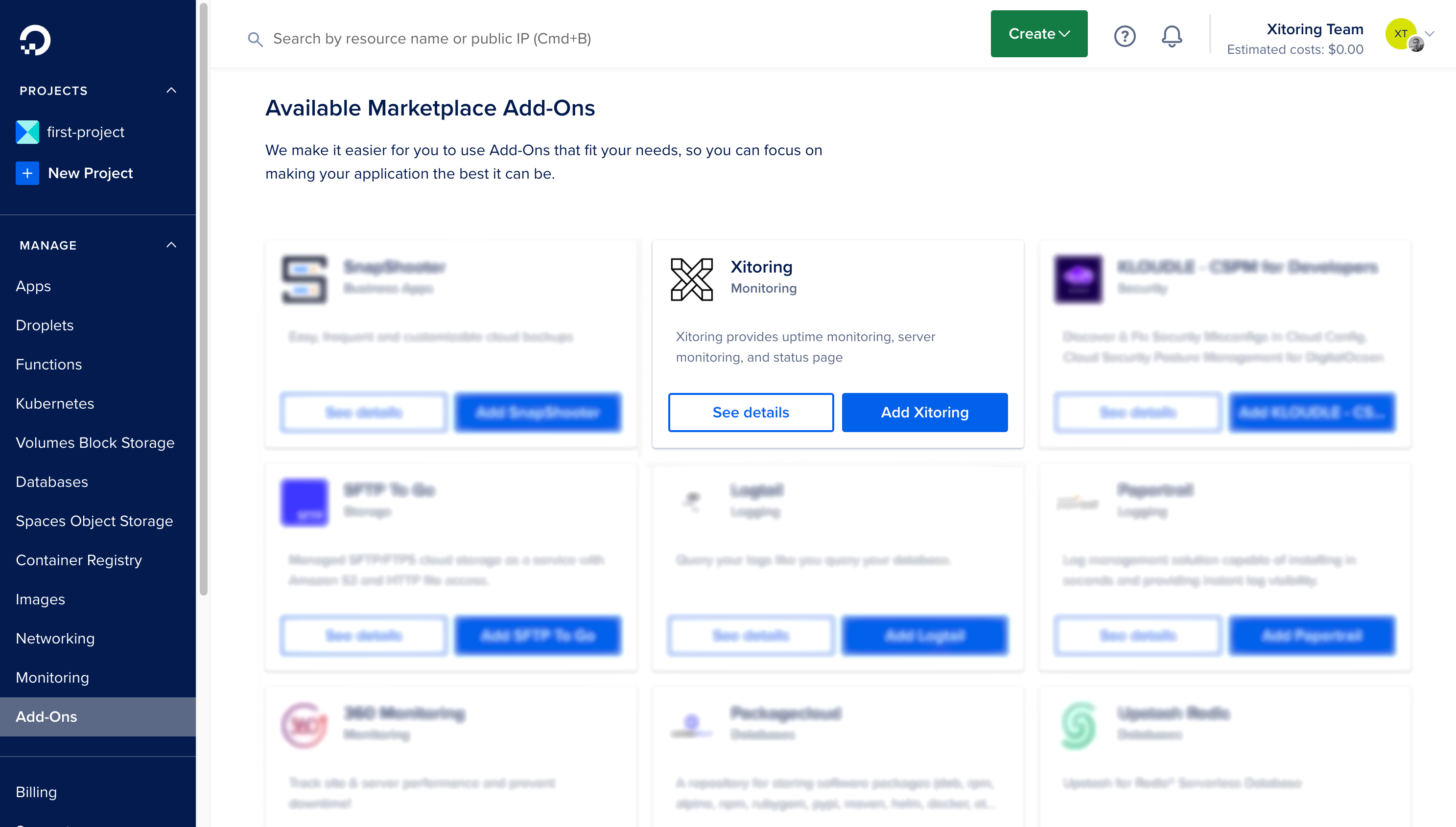1456x827 pixels.
Task: Expand the account menu chevron
Action: pyautogui.click(x=1429, y=33)
